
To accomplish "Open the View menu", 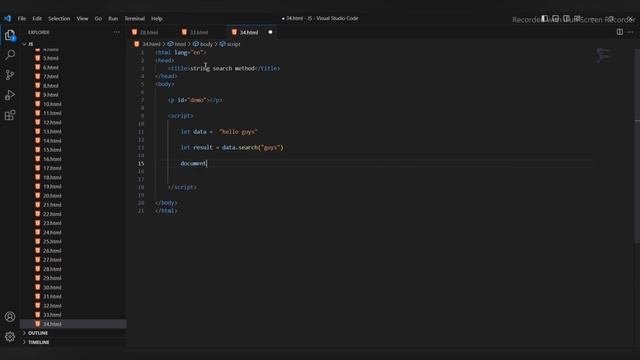I will [82, 18].
